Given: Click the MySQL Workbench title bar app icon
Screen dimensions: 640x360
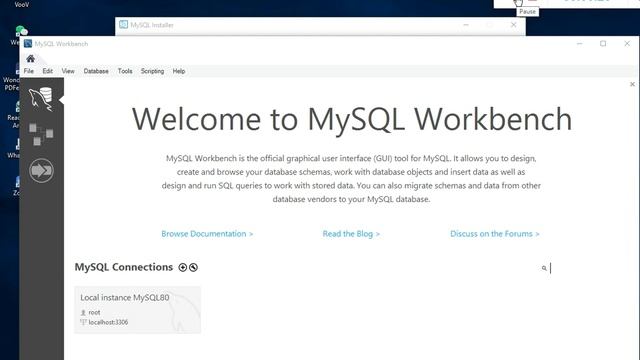Looking at the screenshot, I should coord(28,44).
